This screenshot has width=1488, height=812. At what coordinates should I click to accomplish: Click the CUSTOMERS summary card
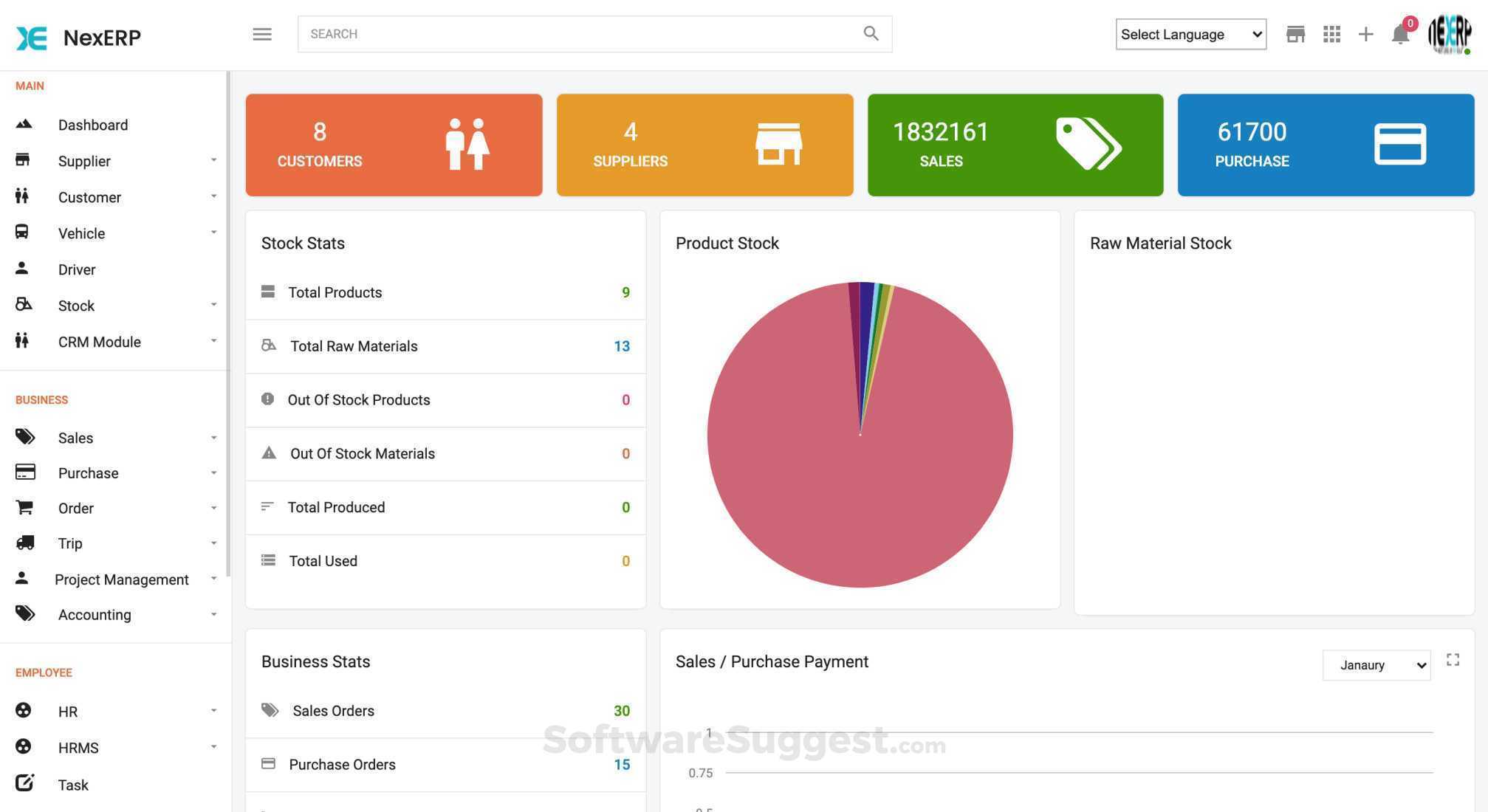click(394, 144)
